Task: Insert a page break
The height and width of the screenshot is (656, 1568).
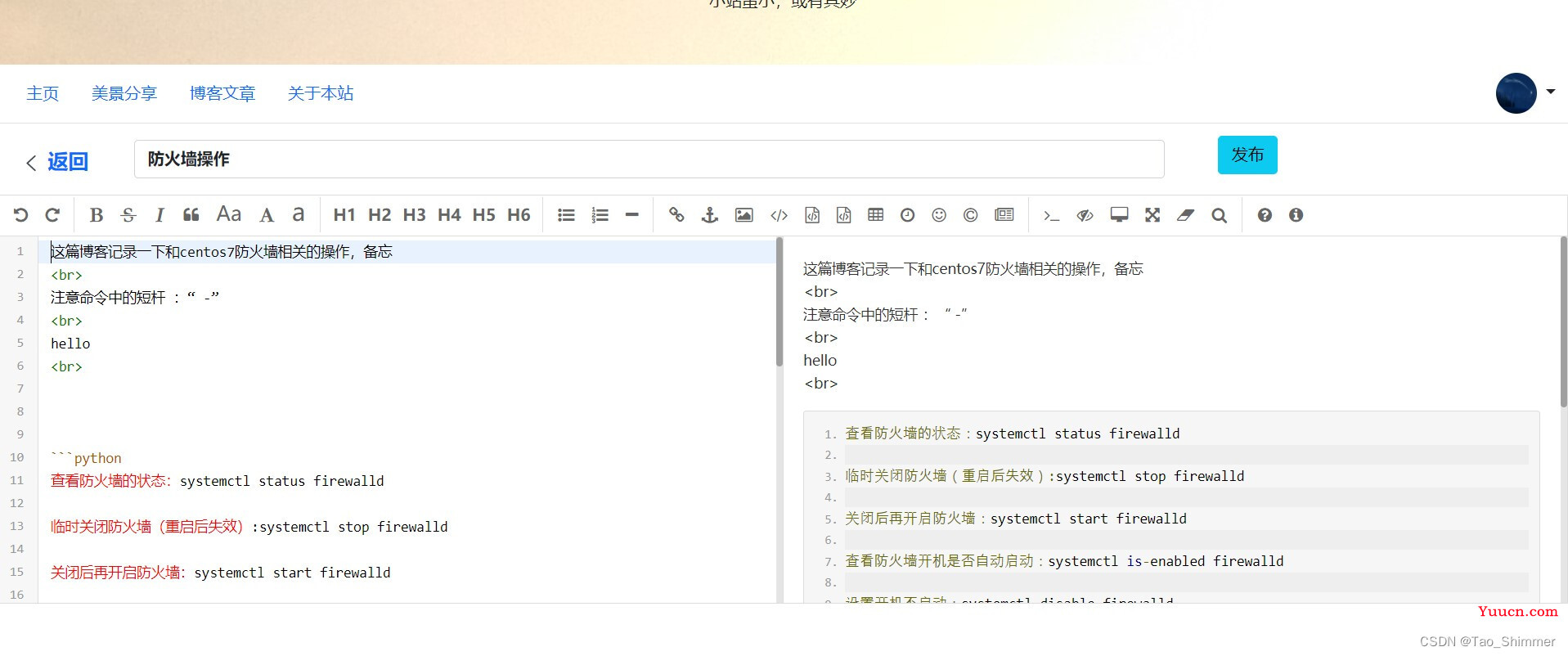Action: coord(1004,215)
